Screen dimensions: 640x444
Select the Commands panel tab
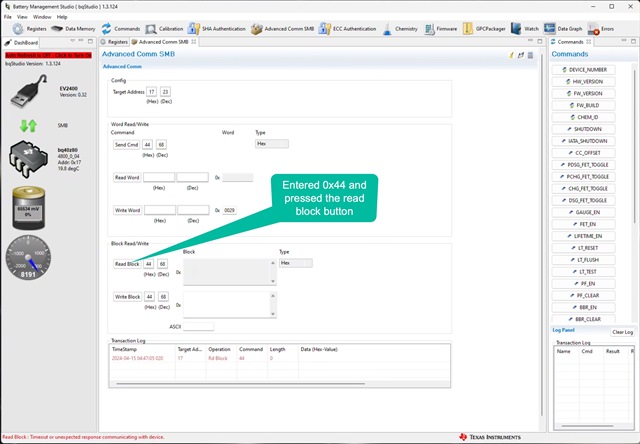(570, 42)
